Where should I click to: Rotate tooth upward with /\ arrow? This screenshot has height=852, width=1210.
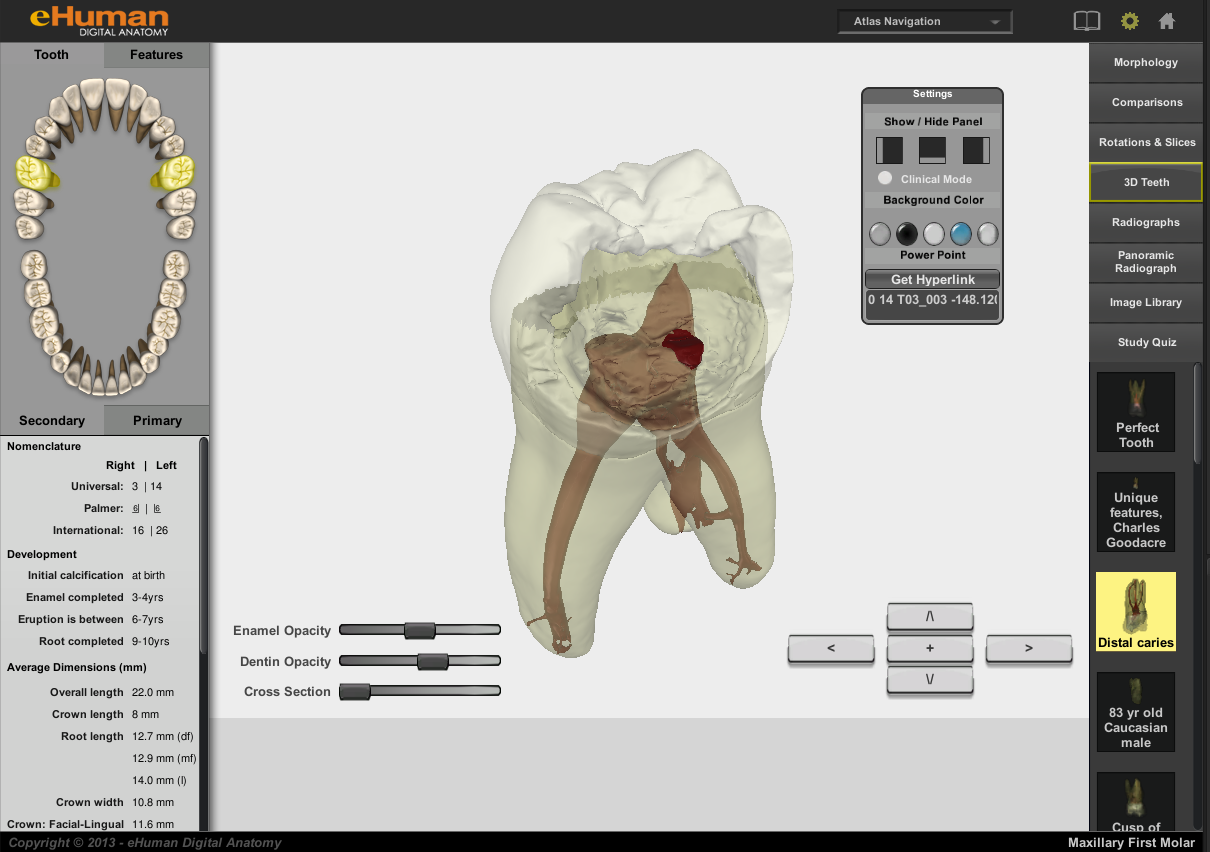click(x=929, y=617)
